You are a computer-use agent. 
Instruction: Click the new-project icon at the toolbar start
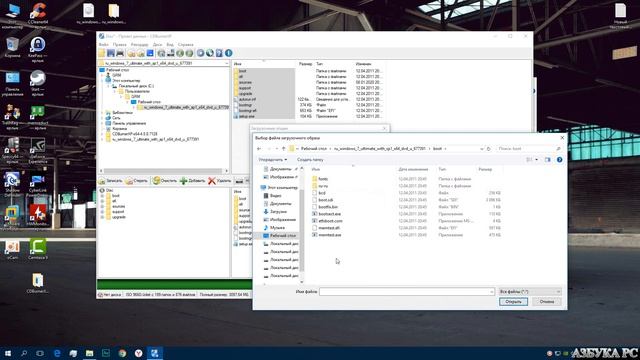pos(101,53)
